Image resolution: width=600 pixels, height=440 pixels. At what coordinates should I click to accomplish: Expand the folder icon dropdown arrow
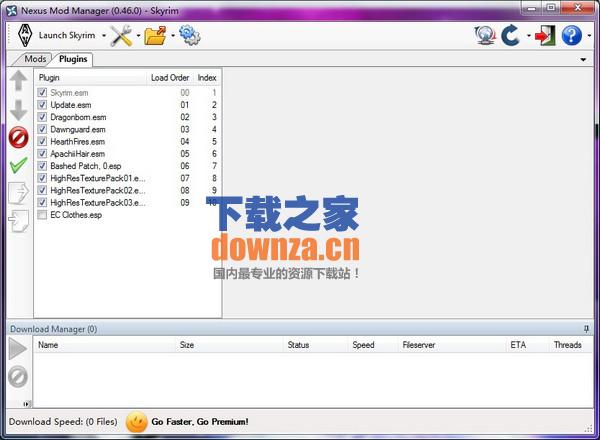pyautogui.click(x=173, y=36)
